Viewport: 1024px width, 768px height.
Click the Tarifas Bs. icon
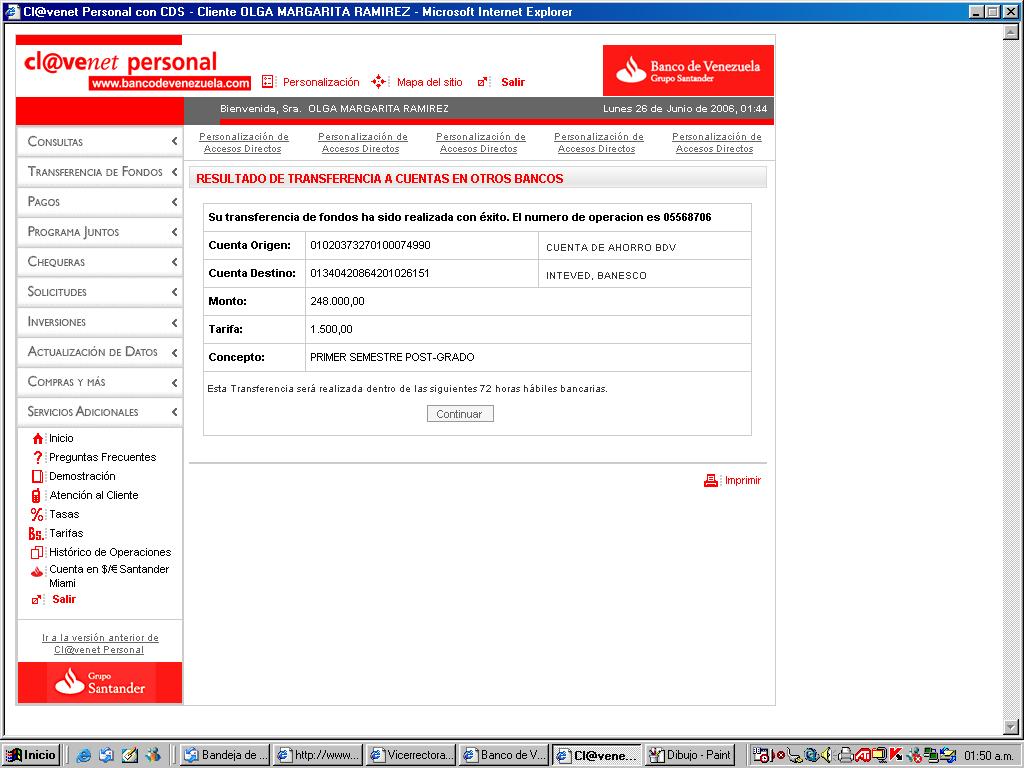click(36, 534)
